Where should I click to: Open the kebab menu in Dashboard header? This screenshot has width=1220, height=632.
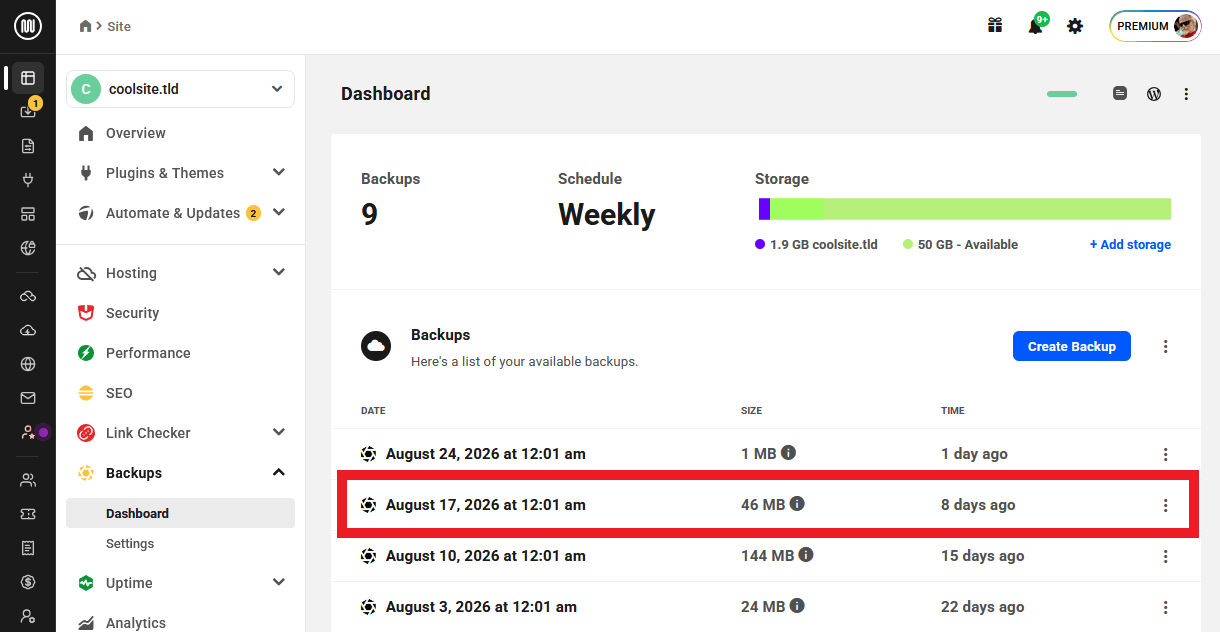(x=1186, y=94)
